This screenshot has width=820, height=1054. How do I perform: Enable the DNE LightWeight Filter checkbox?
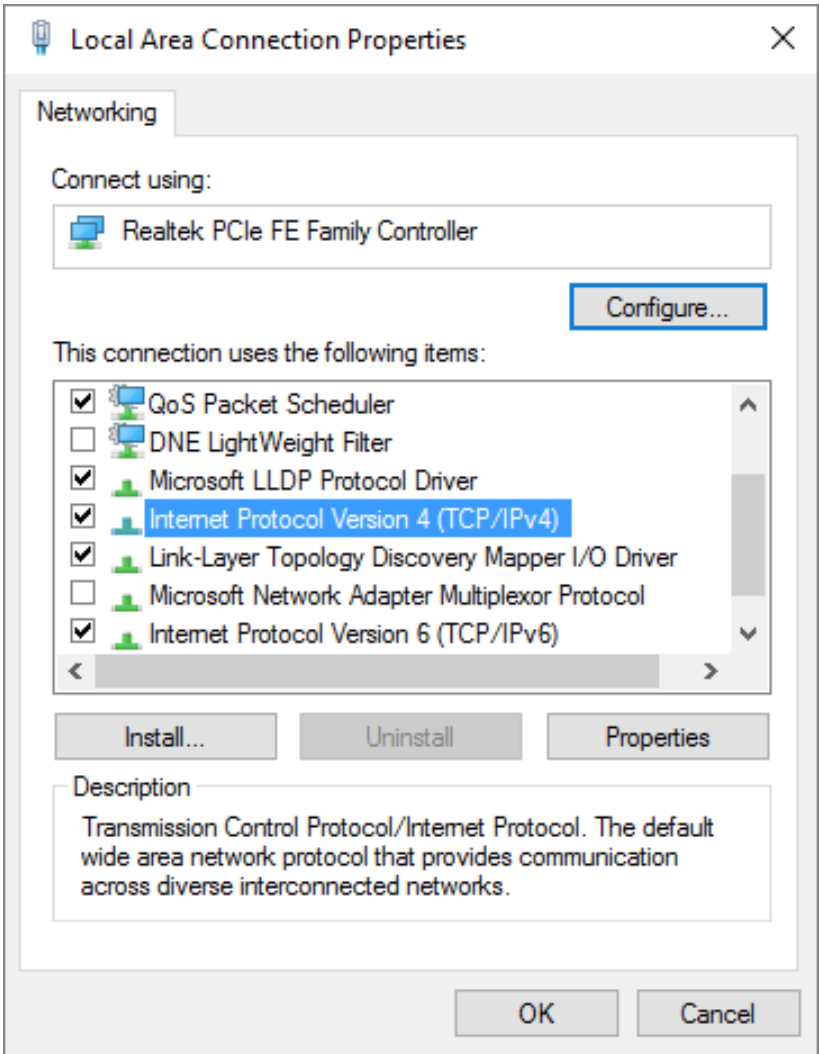point(83,440)
